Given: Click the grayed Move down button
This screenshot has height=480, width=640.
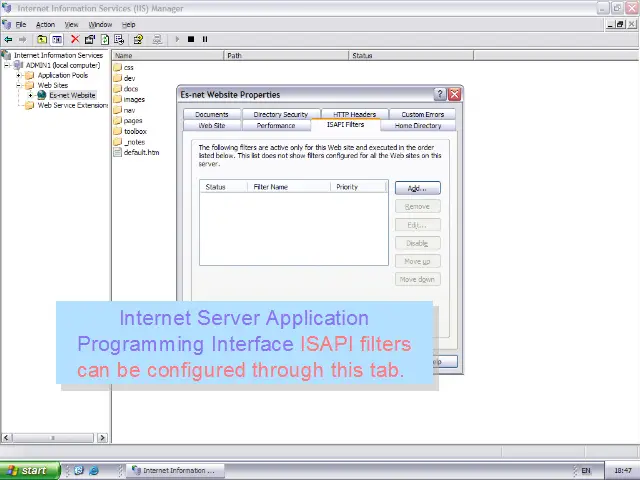Looking at the screenshot, I should pyautogui.click(x=418, y=280).
